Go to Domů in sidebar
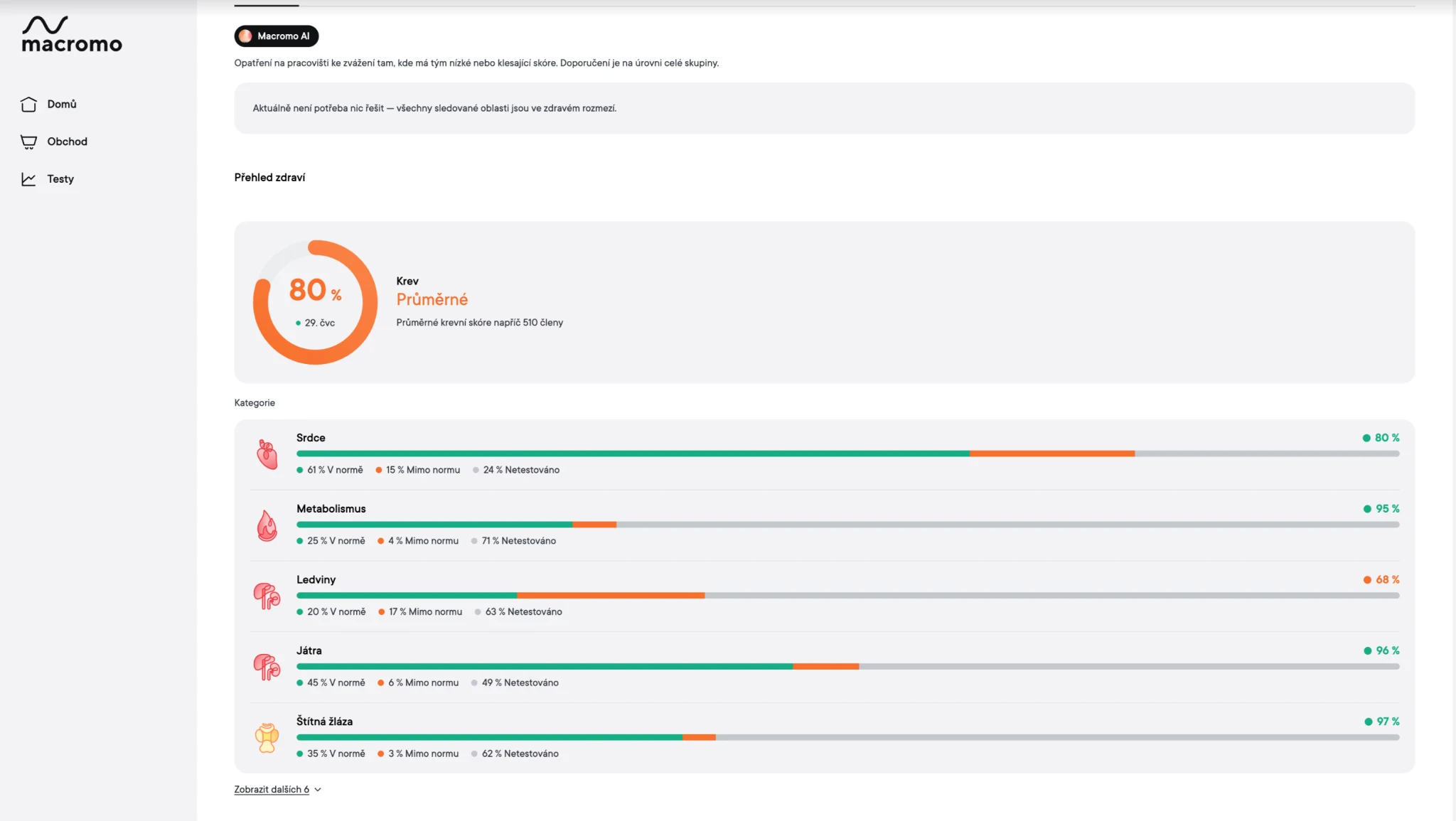Viewport: 1456px width, 821px height. [x=62, y=104]
